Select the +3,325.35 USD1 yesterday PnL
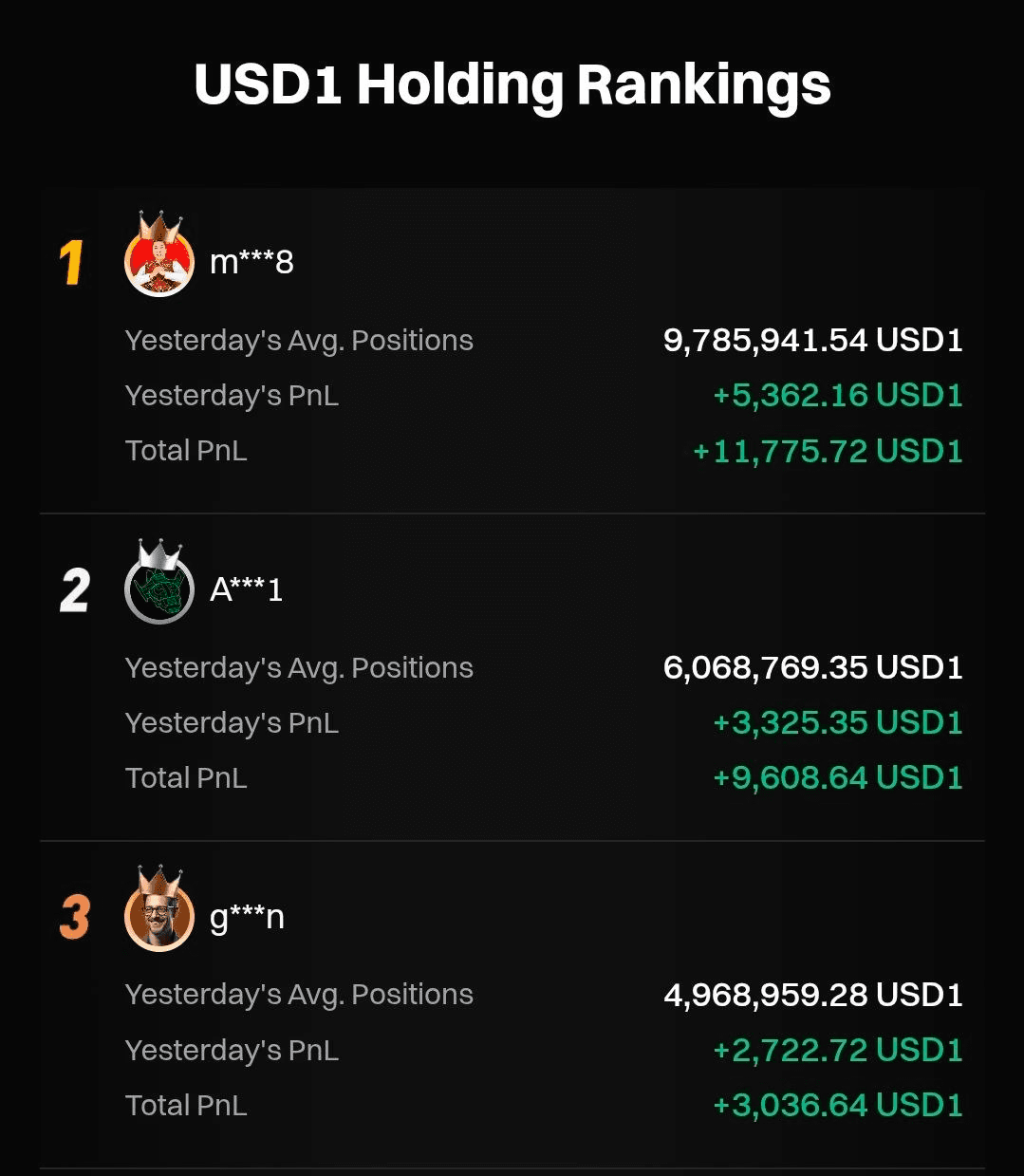 [x=838, y=722]
